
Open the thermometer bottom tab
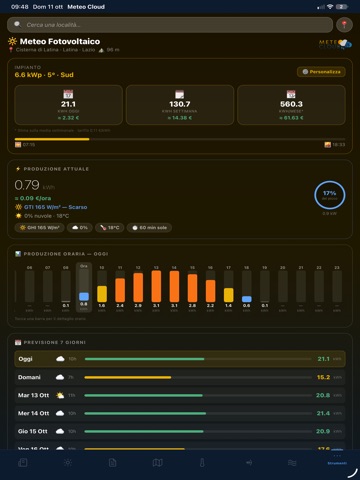[202, 463]
